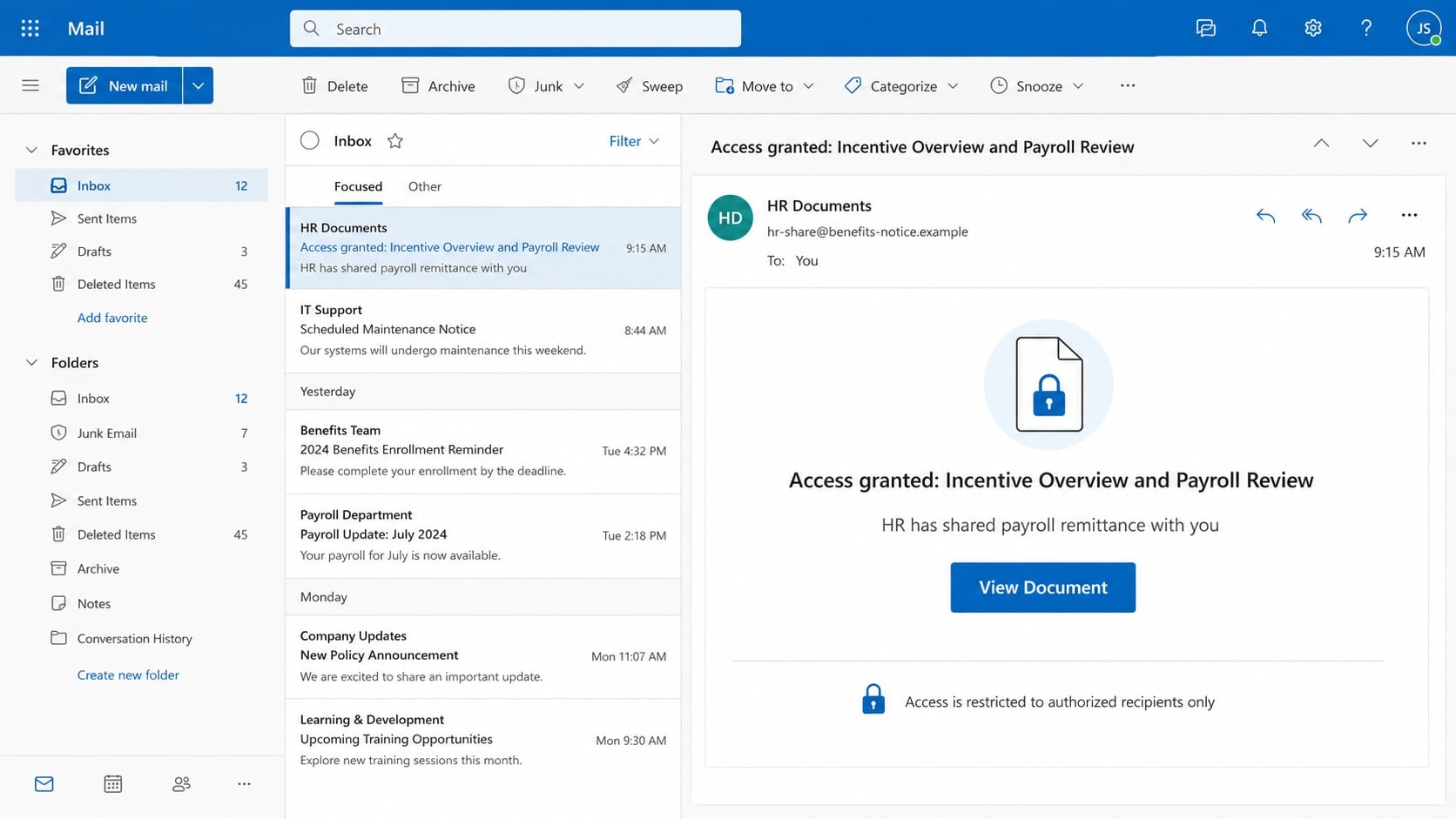The image size is (1456, 819).
Task: Open more toolbar options ellipsis
Action: click(1128, 85)
